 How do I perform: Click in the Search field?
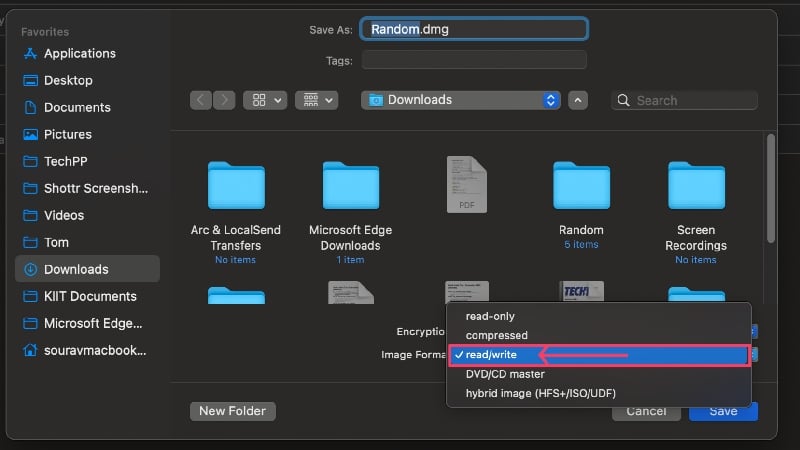click(x=685, y=100)
